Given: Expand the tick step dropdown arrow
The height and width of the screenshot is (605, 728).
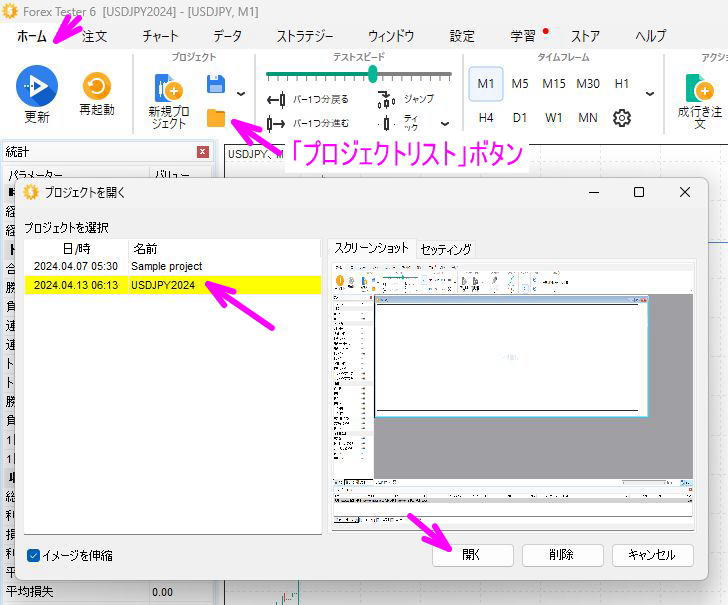Looking at the screenshot, I should coord(445,124).
